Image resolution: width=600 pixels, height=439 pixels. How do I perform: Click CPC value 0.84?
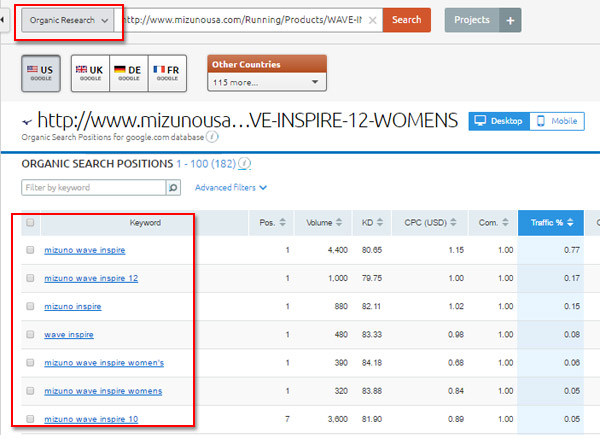point(456,391)
